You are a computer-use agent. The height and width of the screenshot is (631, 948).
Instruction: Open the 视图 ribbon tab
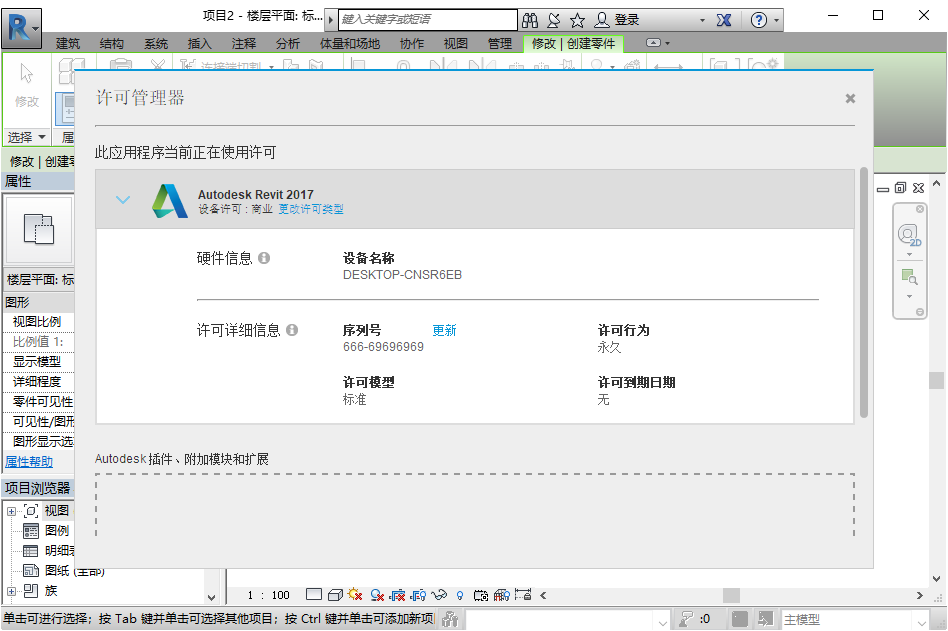pyautogui.click(x=456, y=44)
